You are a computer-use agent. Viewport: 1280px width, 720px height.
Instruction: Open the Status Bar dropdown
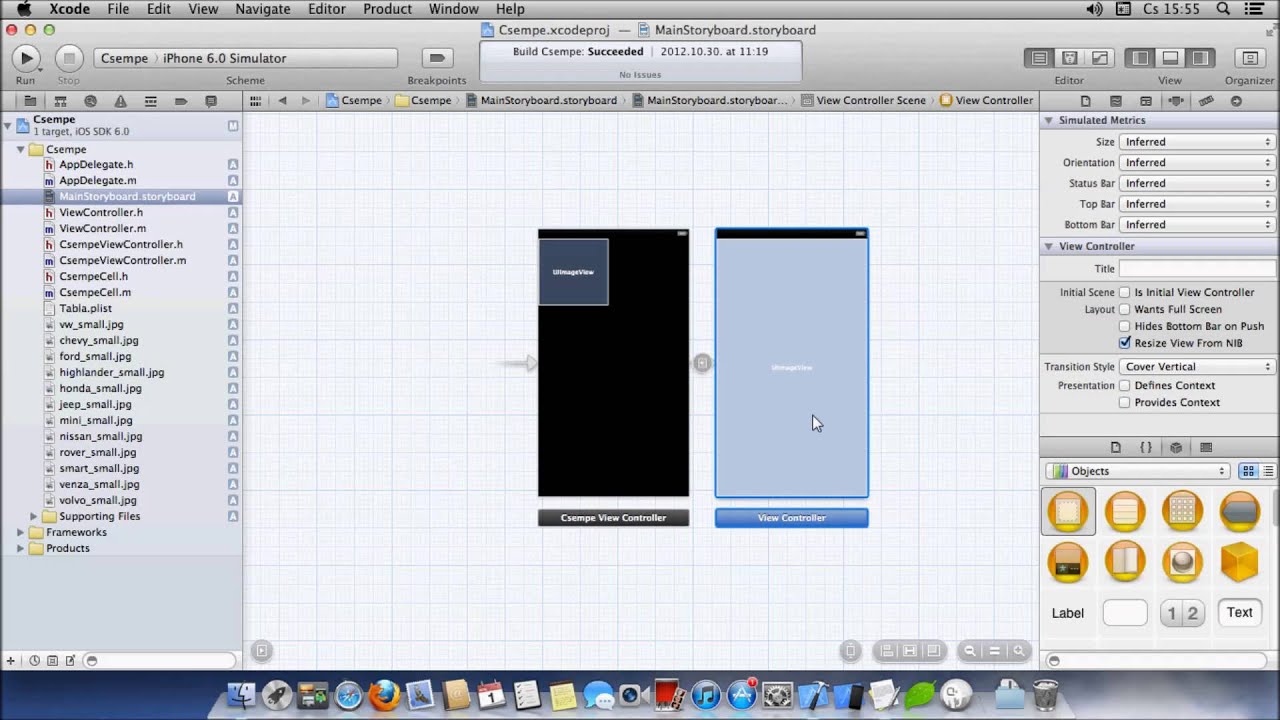coord(1196,184)
